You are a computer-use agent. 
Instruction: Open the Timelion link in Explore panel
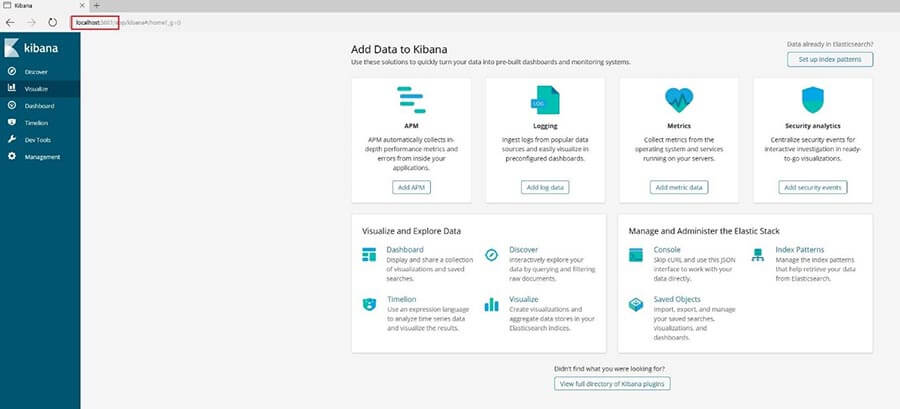click(402, 299)
